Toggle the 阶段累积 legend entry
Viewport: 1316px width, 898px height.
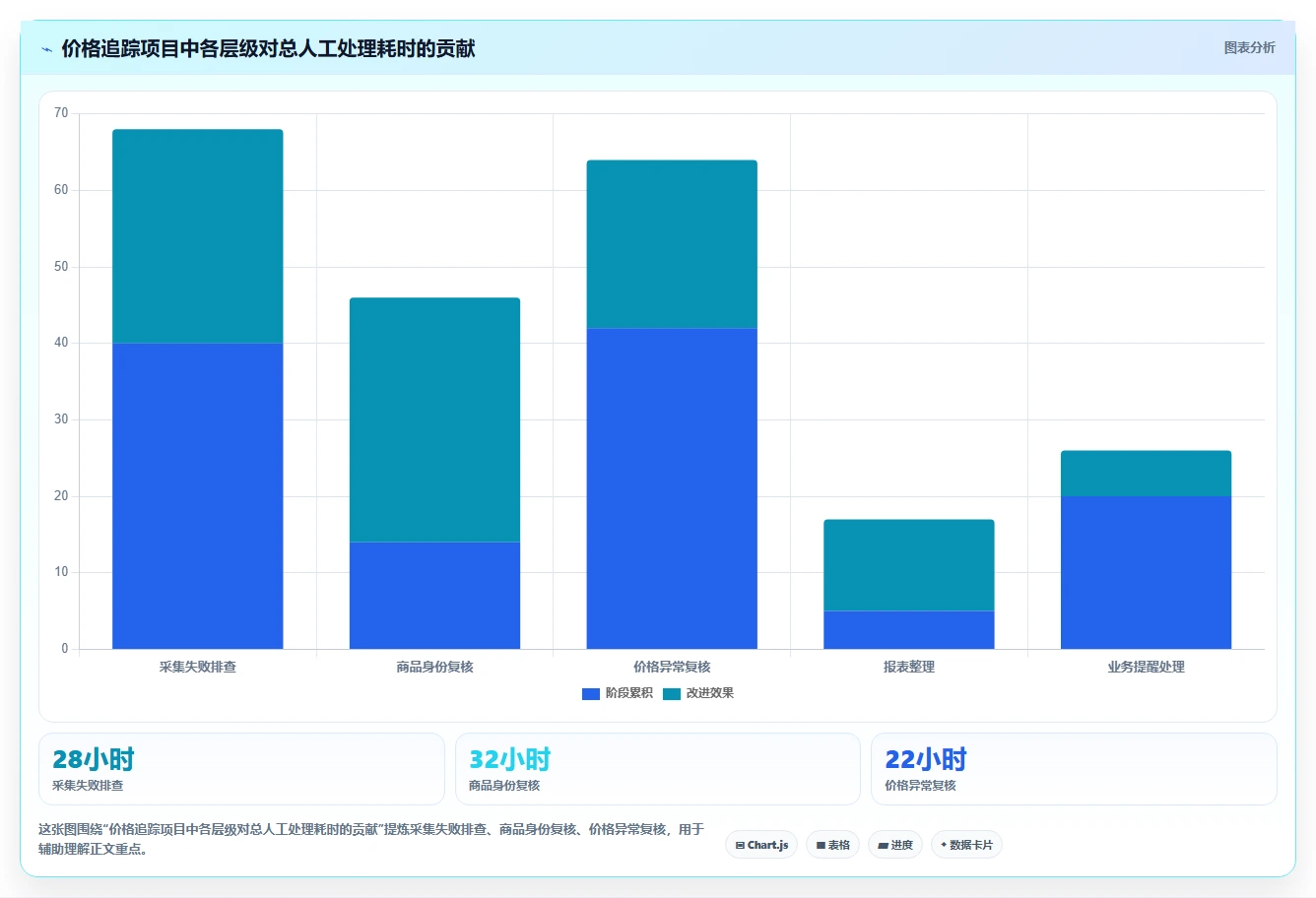point(618,693)
